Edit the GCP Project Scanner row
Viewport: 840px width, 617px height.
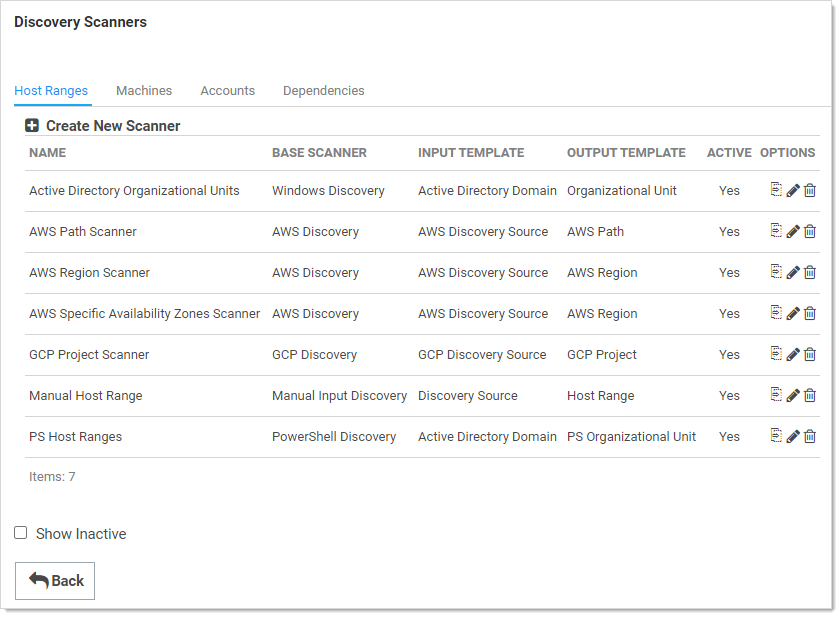(793, 355)
